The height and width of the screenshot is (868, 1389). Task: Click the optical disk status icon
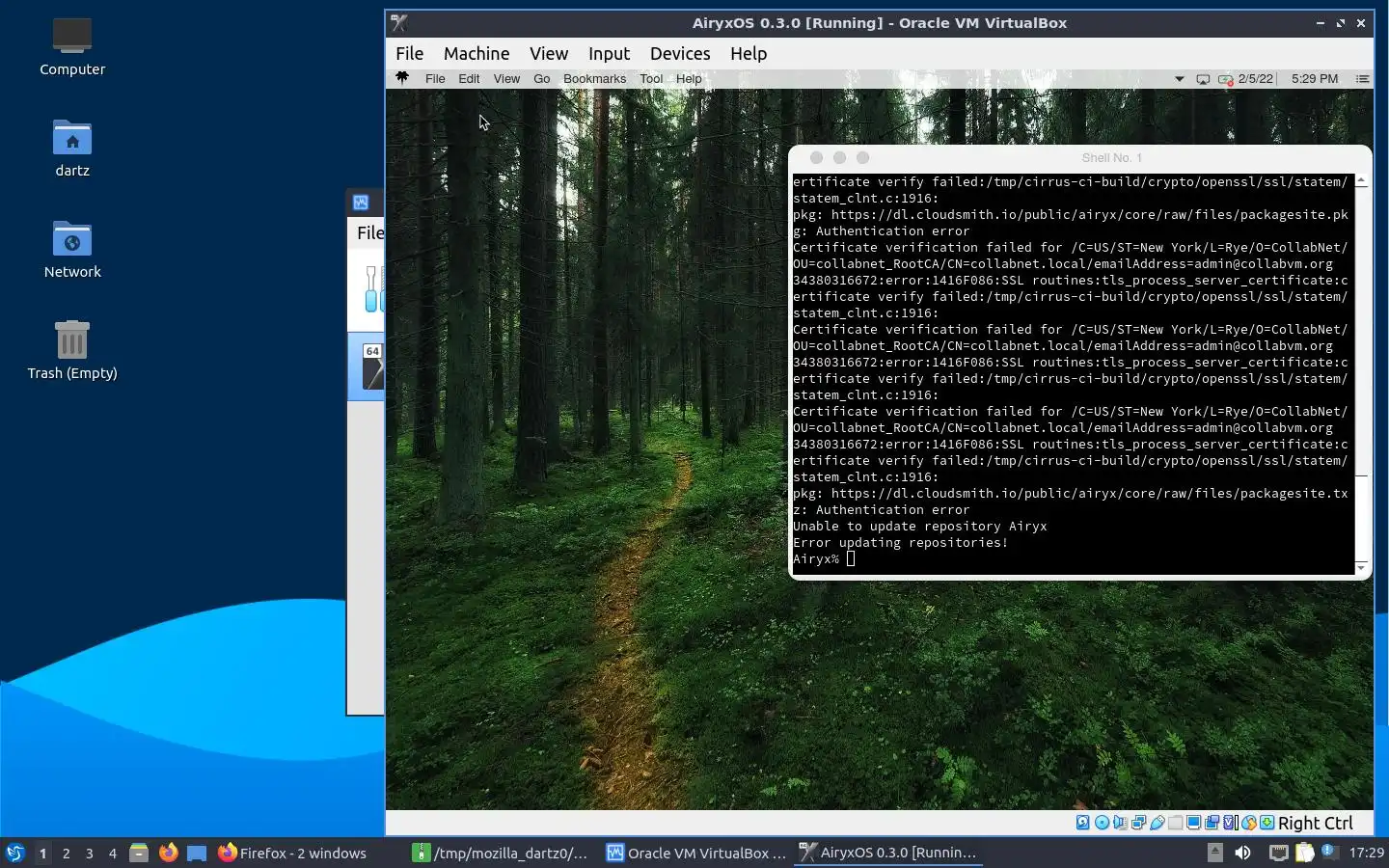point(1102,823)
